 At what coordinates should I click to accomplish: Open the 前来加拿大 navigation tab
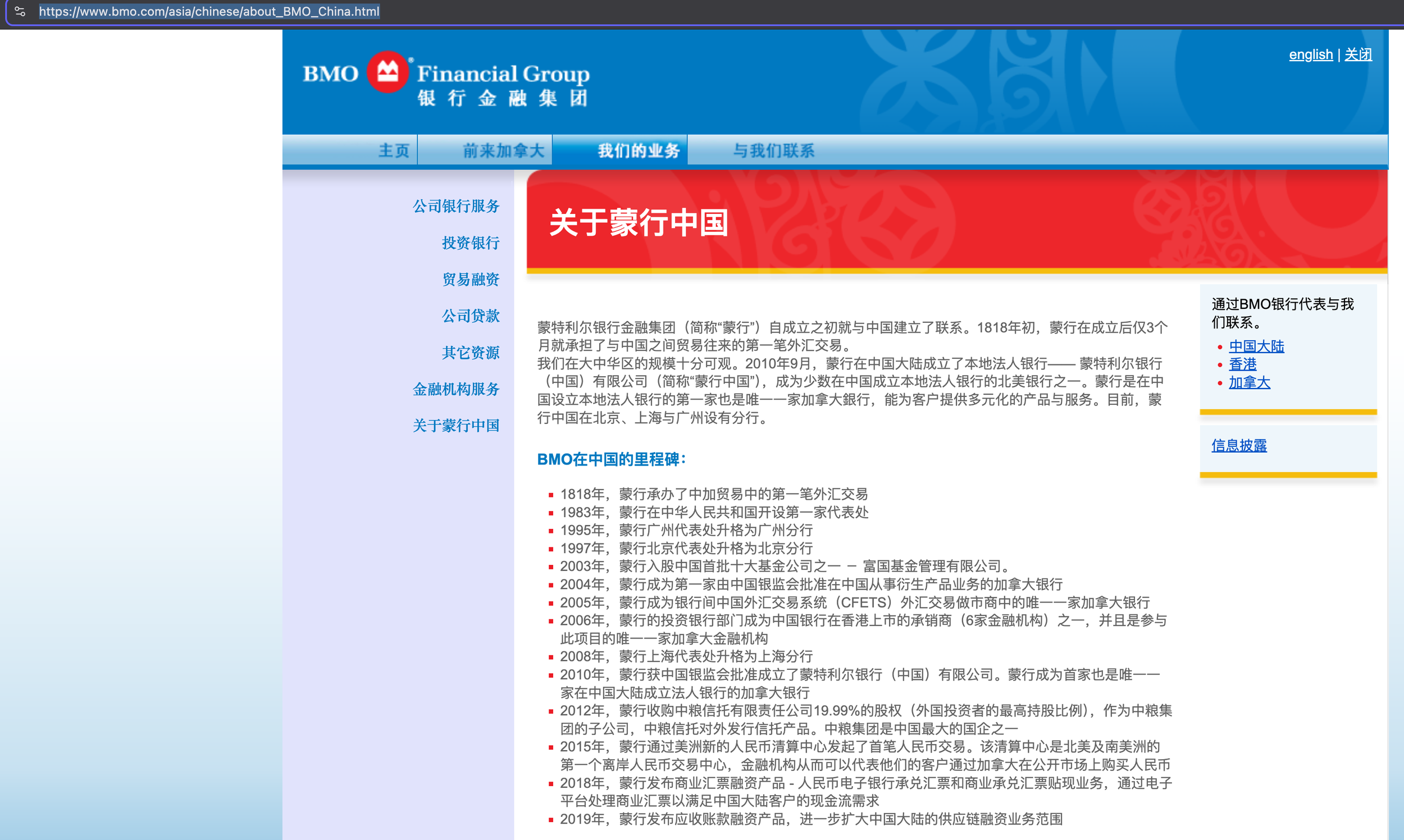tap(503, 150)
